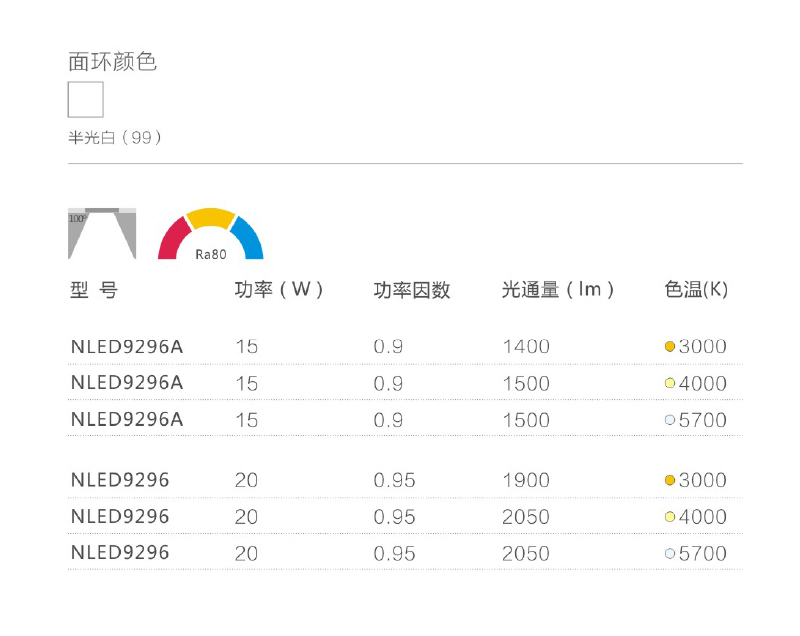Select the first NLED9296A model name
800x636 pixels.
(x=127, y=347)
